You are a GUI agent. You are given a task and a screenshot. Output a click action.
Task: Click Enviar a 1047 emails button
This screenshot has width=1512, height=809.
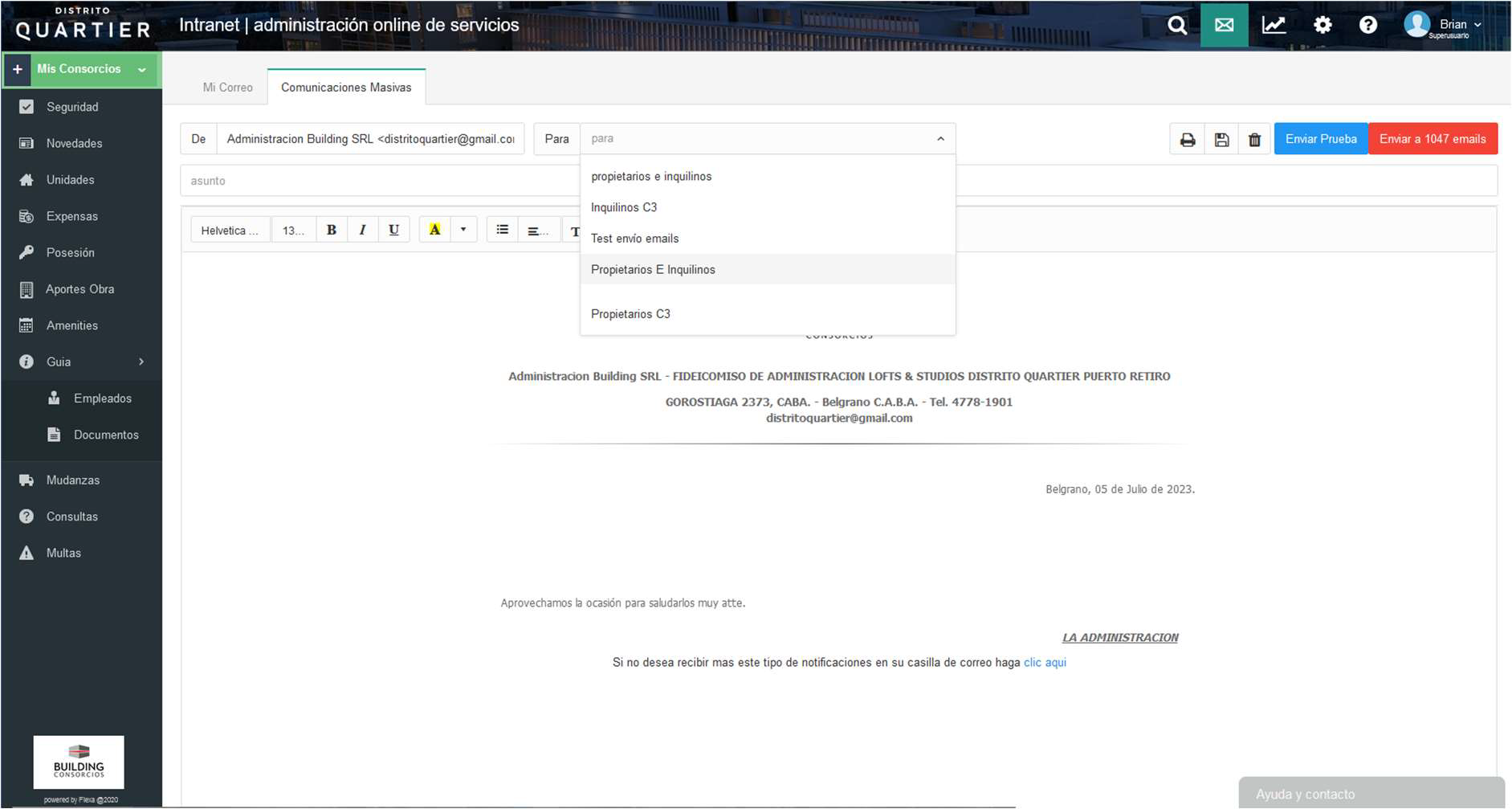point(1433,139)
